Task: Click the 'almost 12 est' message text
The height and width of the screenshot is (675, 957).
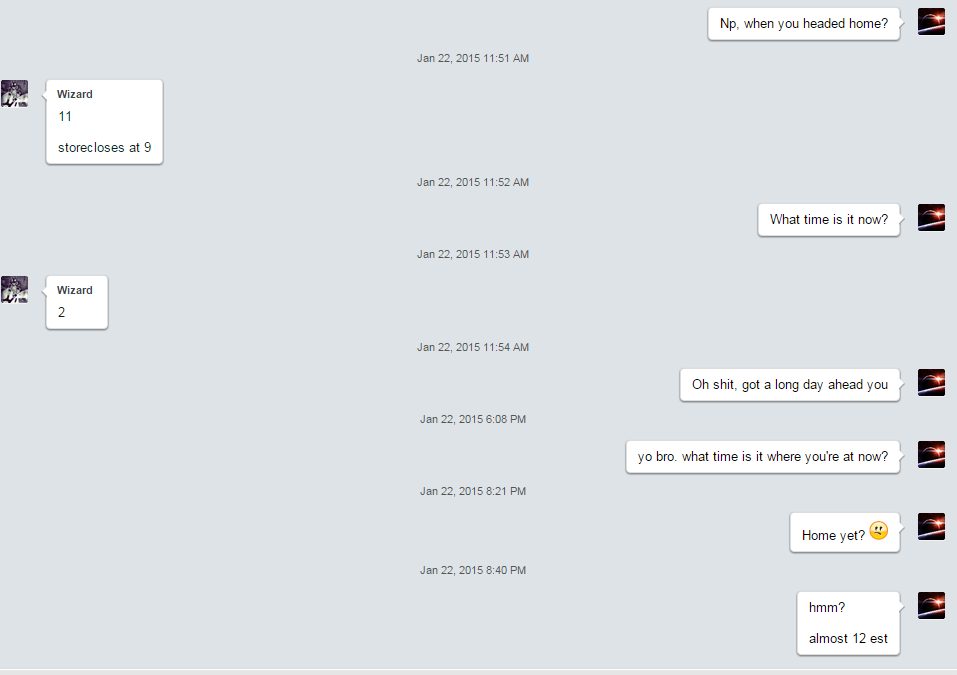Action: click(x=848, y=638)
